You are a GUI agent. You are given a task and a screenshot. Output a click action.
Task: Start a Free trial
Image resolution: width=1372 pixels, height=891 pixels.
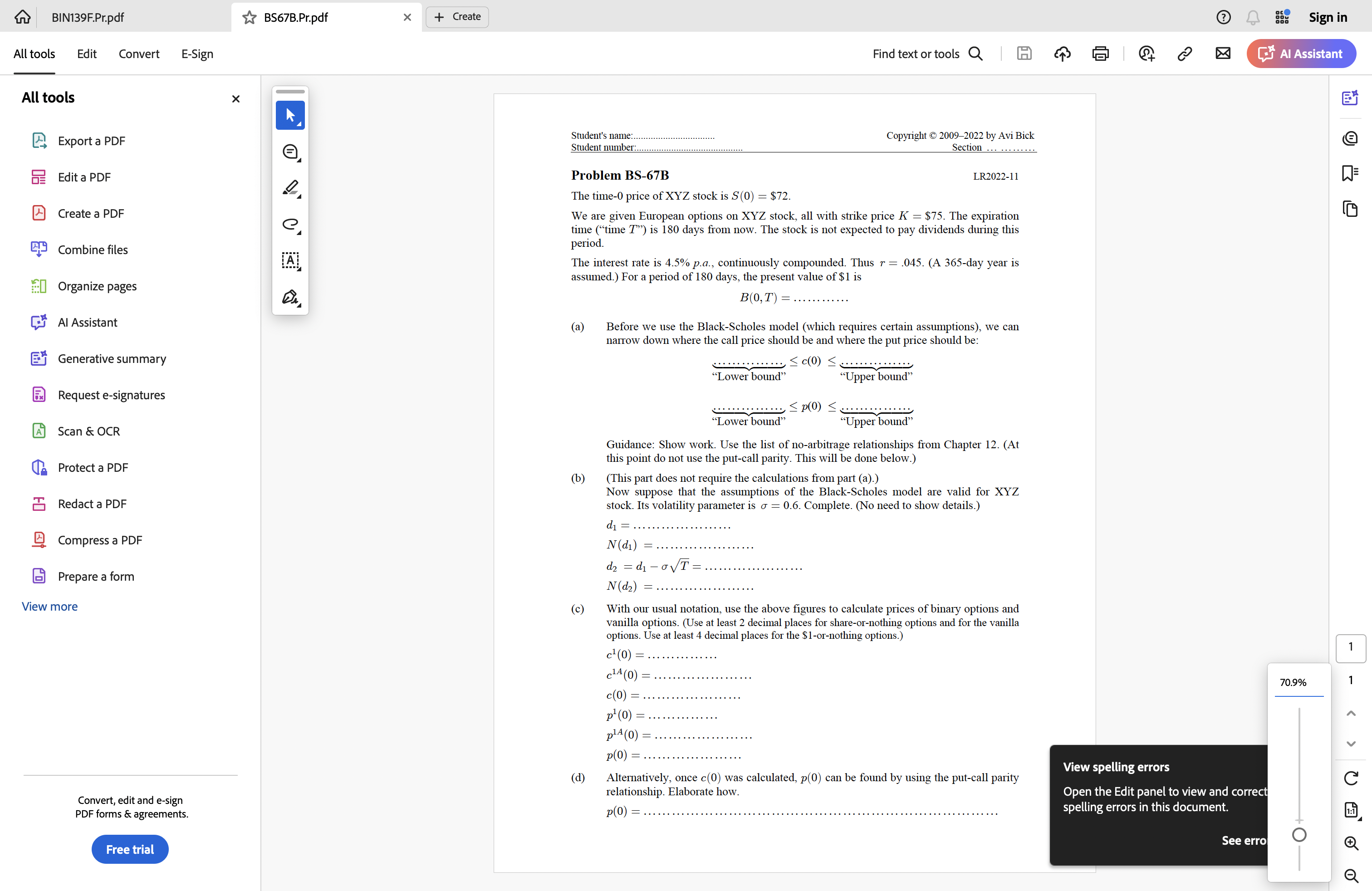(x=130, y=849)
